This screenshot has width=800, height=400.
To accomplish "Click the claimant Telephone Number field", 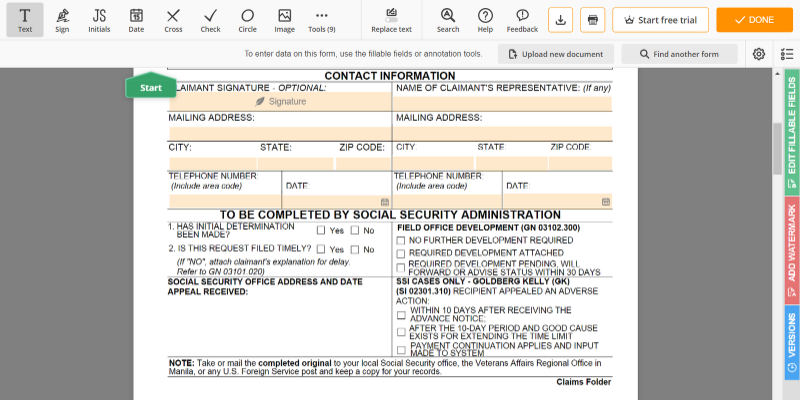I will click(x=225, y=201).
